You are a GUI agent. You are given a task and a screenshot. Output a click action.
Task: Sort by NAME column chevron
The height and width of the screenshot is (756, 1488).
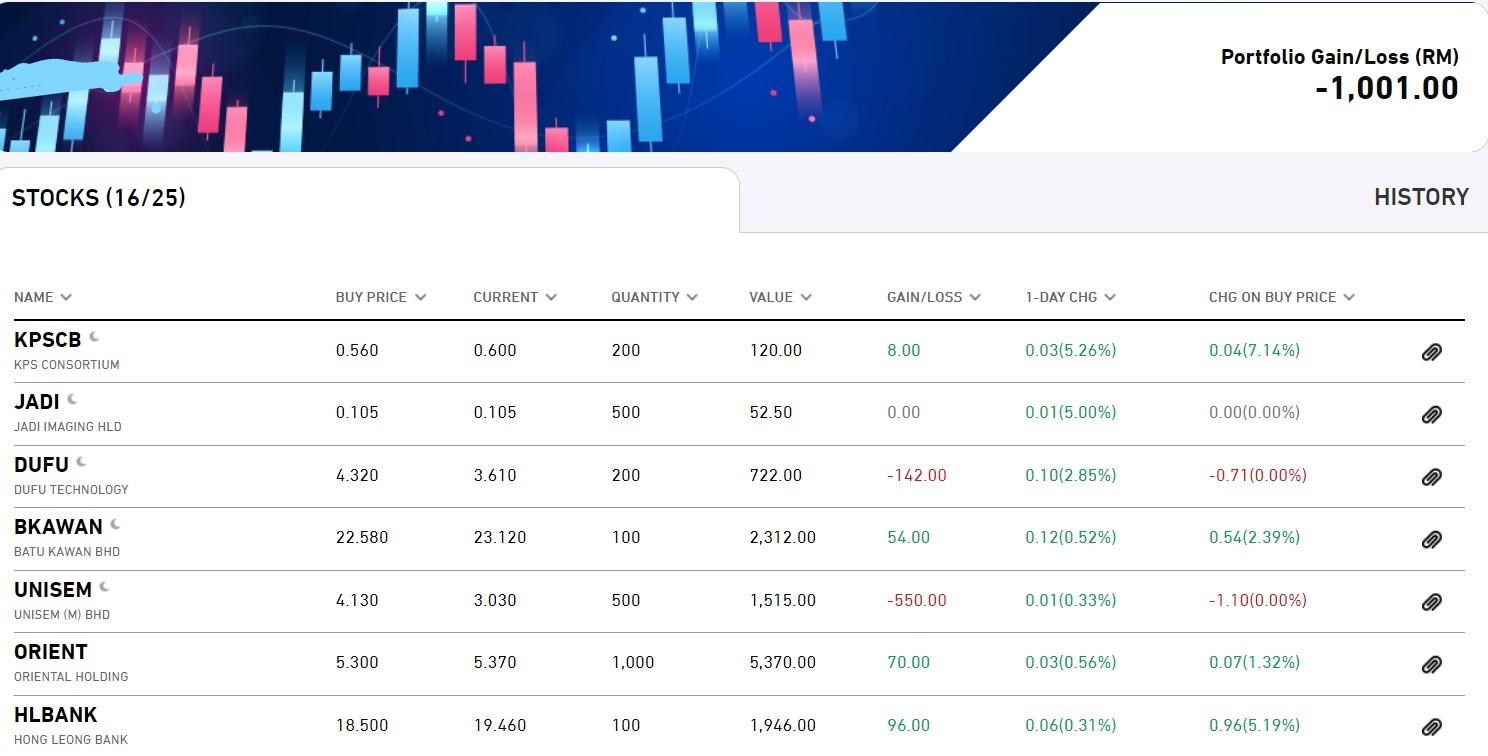(x=66, y=297)
